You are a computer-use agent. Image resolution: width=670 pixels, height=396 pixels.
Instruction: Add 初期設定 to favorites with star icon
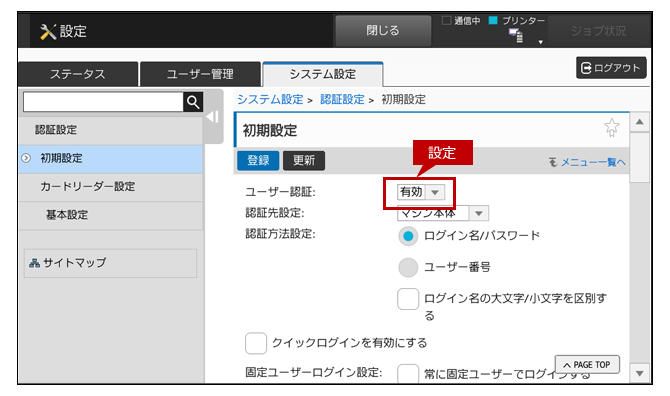(611, 127)
